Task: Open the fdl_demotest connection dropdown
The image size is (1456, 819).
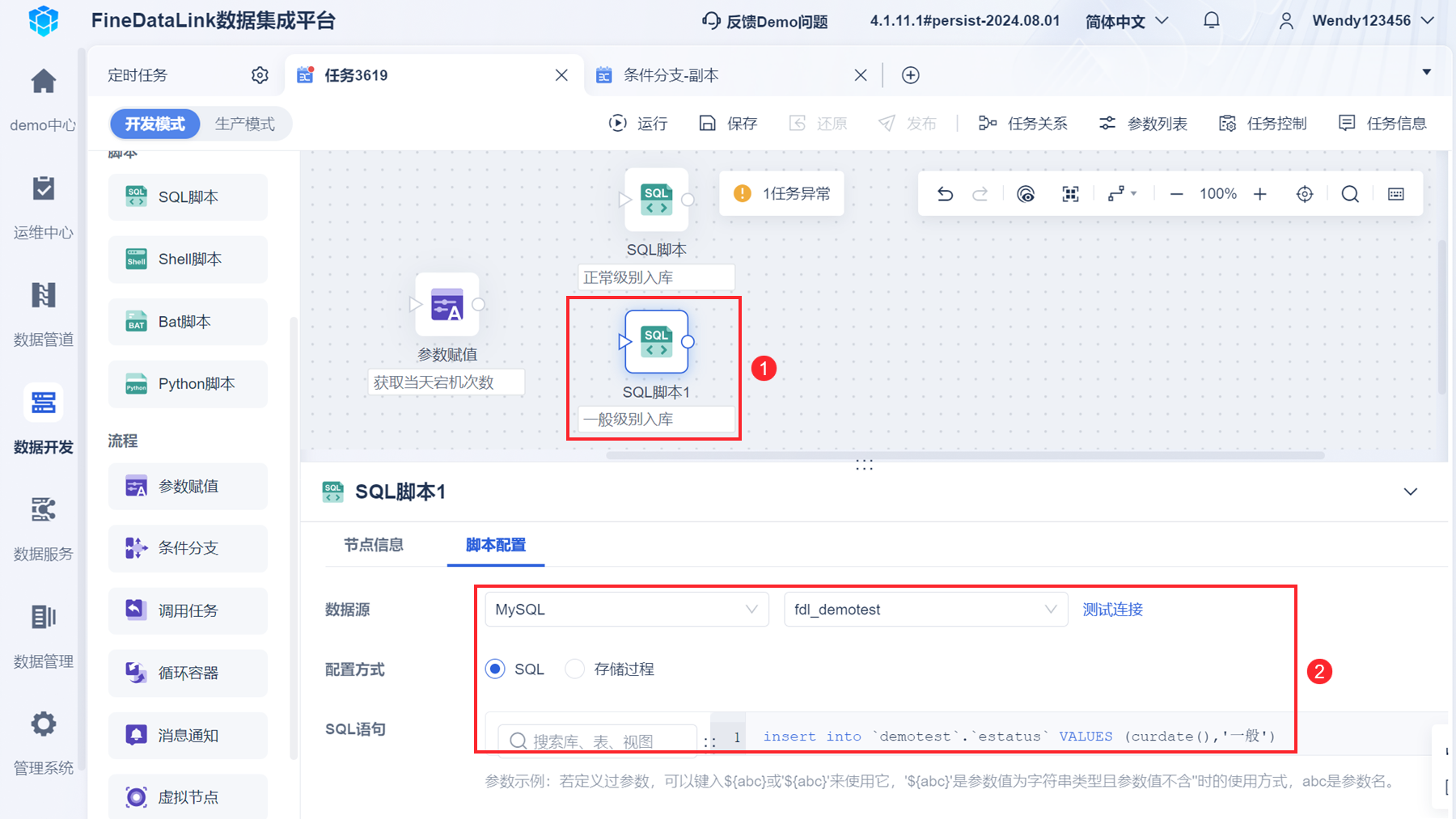Action: (925, 610)
